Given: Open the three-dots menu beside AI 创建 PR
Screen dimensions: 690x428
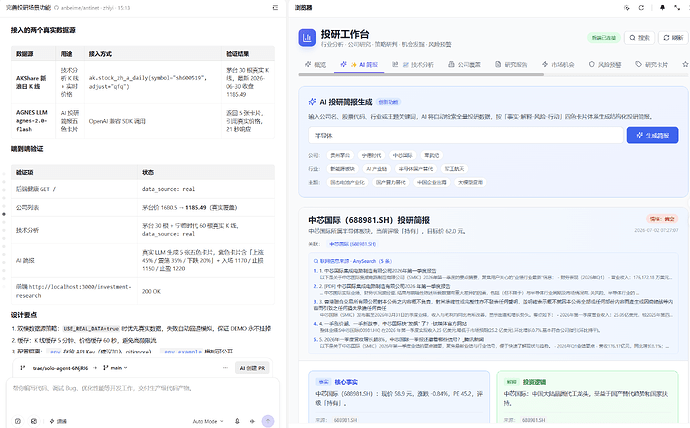Looking at the screenshot, I should [225, 368].
